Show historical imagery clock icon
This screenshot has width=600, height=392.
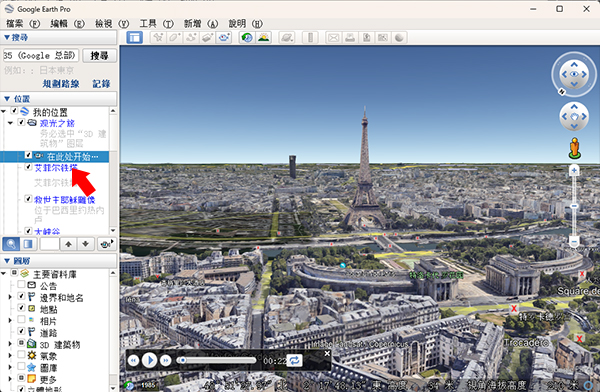pos(247,38)
